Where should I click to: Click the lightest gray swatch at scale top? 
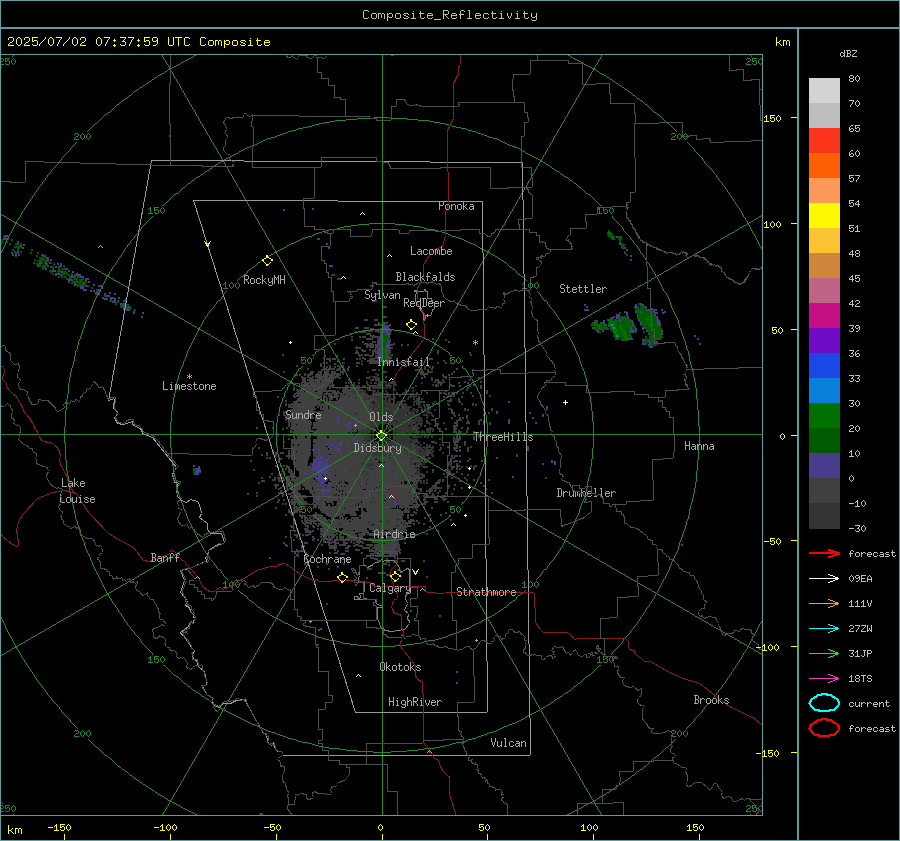824,91
